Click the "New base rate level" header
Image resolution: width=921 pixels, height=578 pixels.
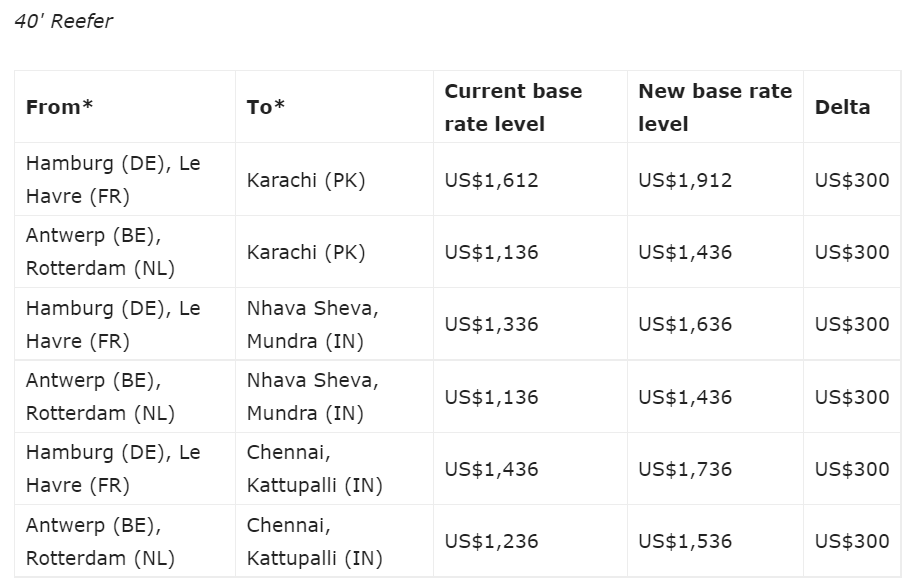pyautogui.click(x=715, y=107)
